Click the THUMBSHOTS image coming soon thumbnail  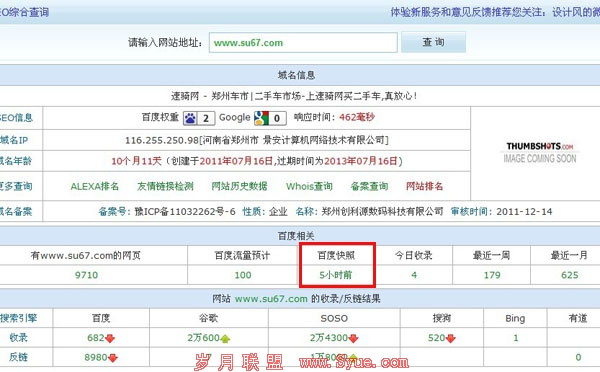click(540, 153)
